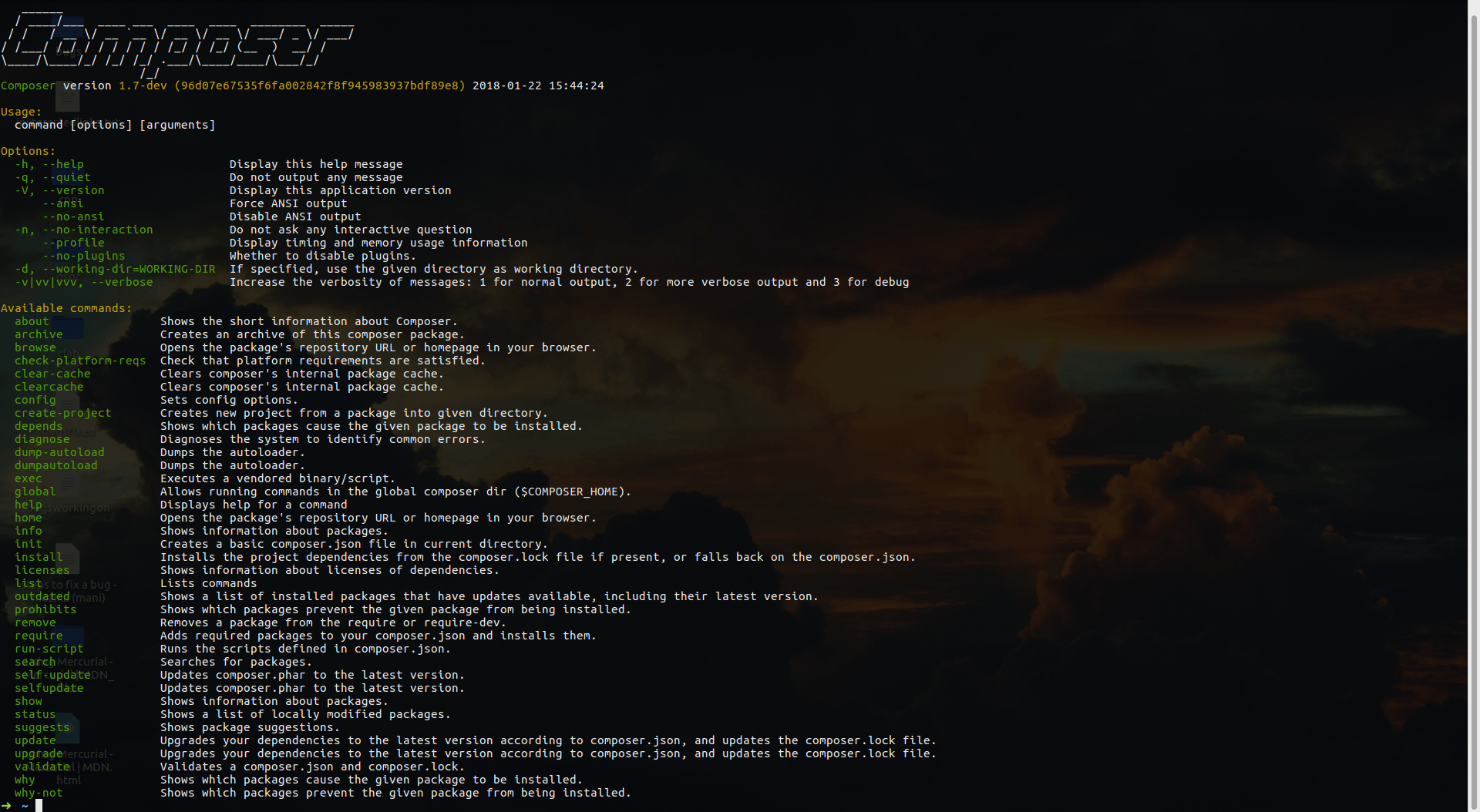The height and width of the screenshot is (812, 1480).
Task: Click the '-q, --quiet' option
Action: click(x=52, y=177)
